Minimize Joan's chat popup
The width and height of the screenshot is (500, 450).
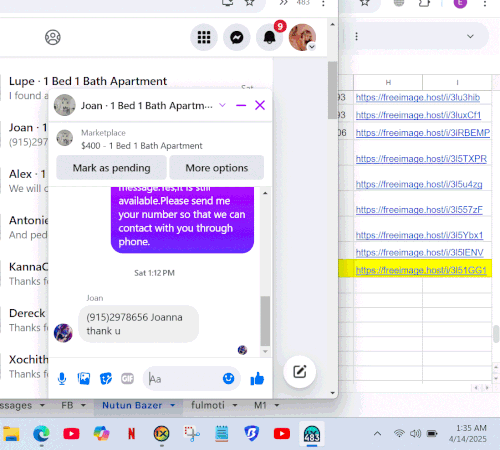tap(241, 105)
